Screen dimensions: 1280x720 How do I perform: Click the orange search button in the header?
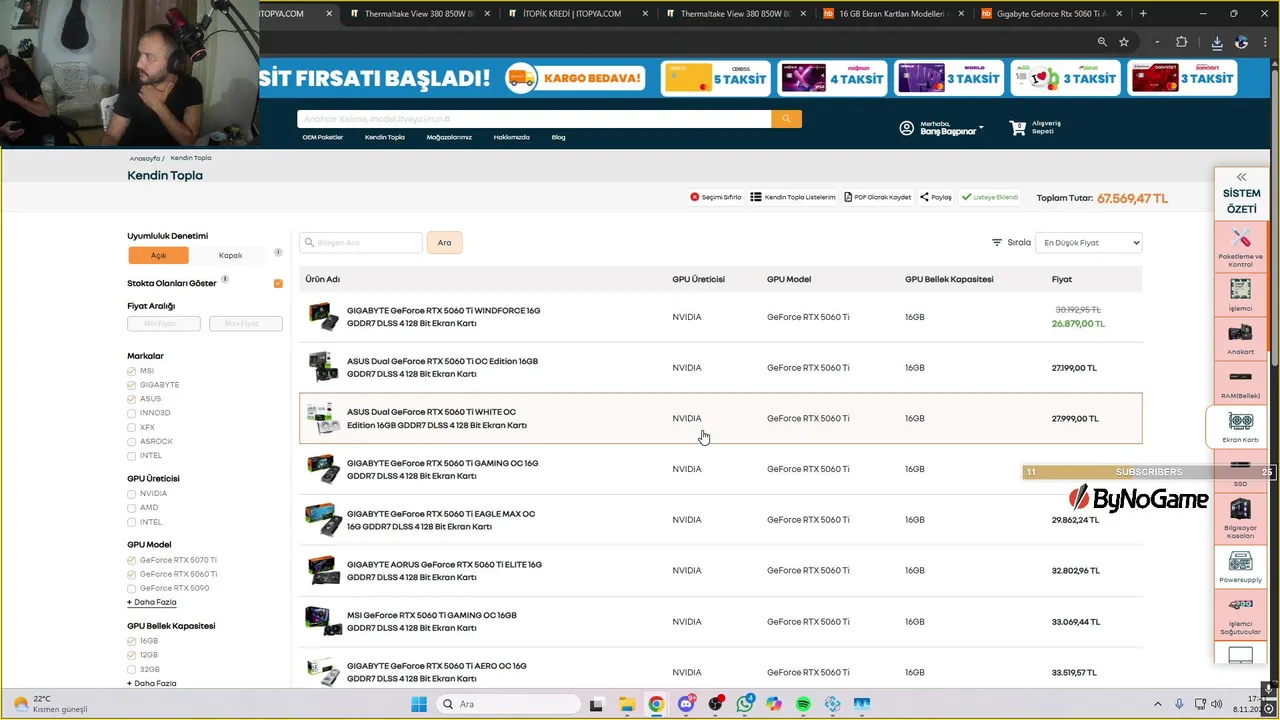tap(786, 118)
